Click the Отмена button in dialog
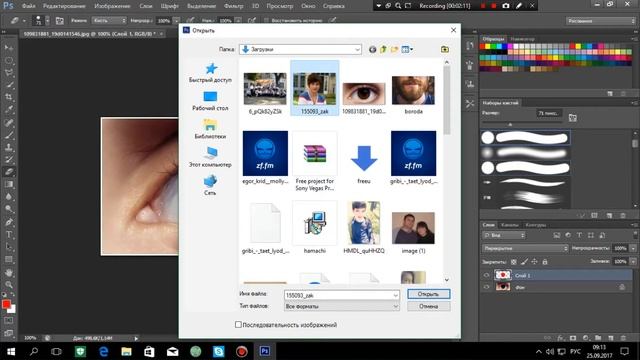The image size is (640, 360). point(429,306)
